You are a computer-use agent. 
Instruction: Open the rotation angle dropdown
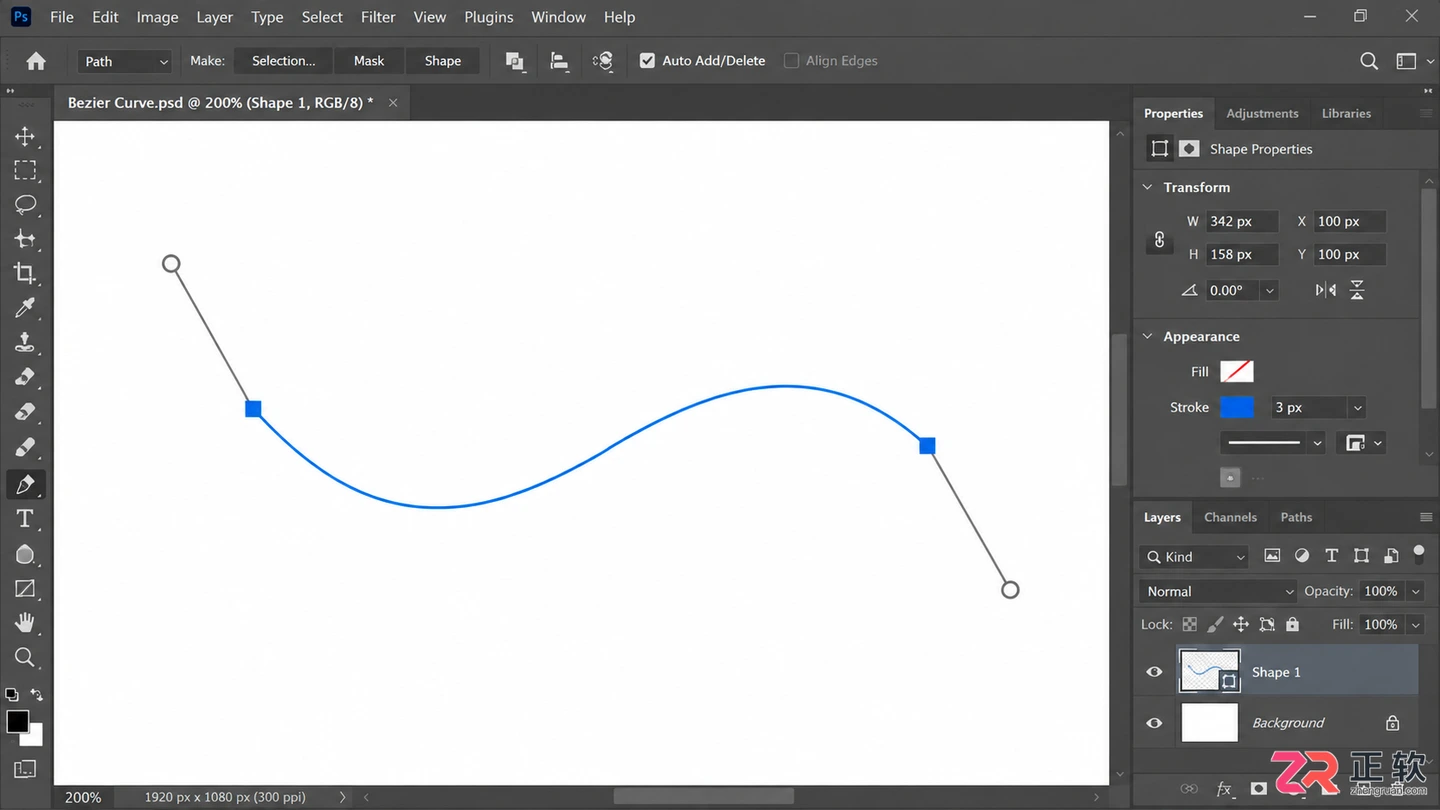1269,290
